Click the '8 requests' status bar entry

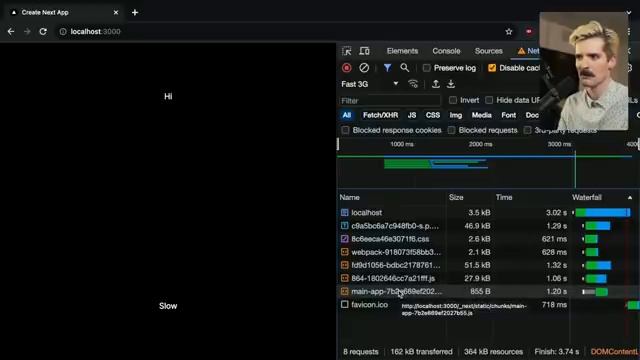pos(361,351)
